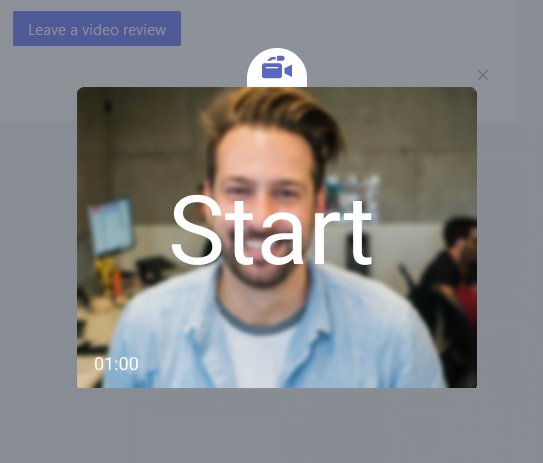543x463 pixels.
Task: Click the purple video camera icon
Action: click(x=277, y=67)
